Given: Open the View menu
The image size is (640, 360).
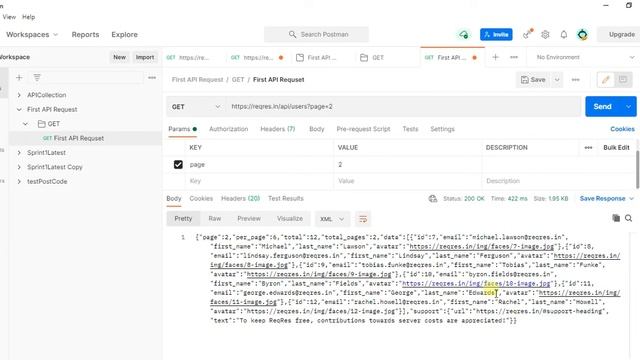Looking at the screenshot, I should [9, 17].
